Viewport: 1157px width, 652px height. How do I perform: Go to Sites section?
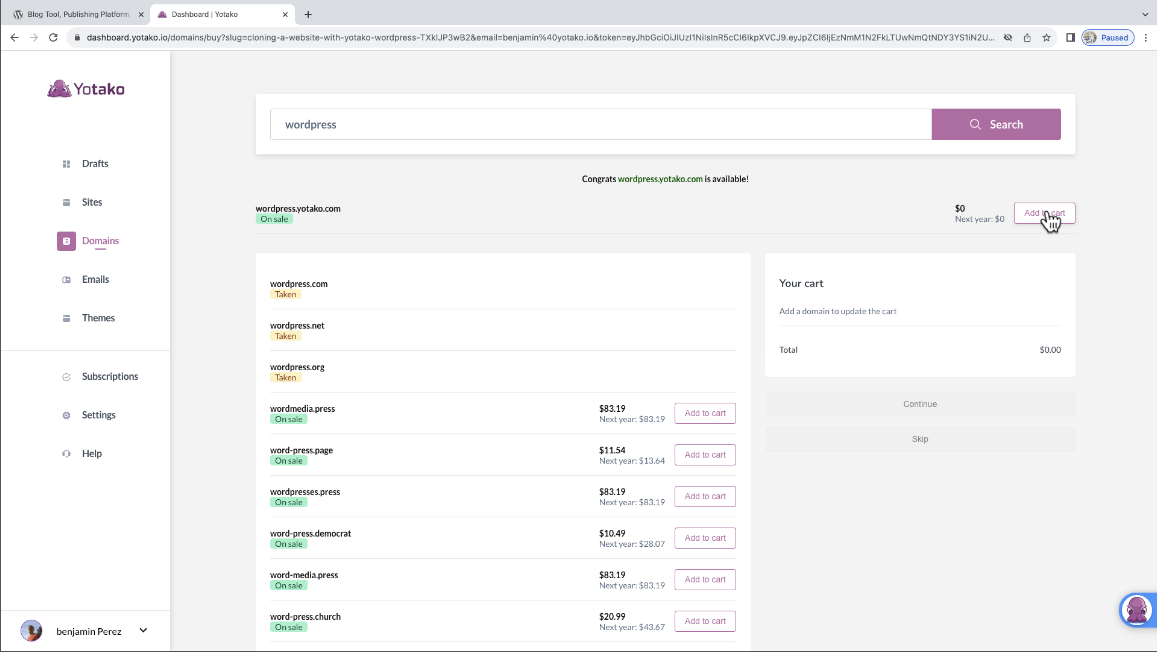click(x=92, y=202)
